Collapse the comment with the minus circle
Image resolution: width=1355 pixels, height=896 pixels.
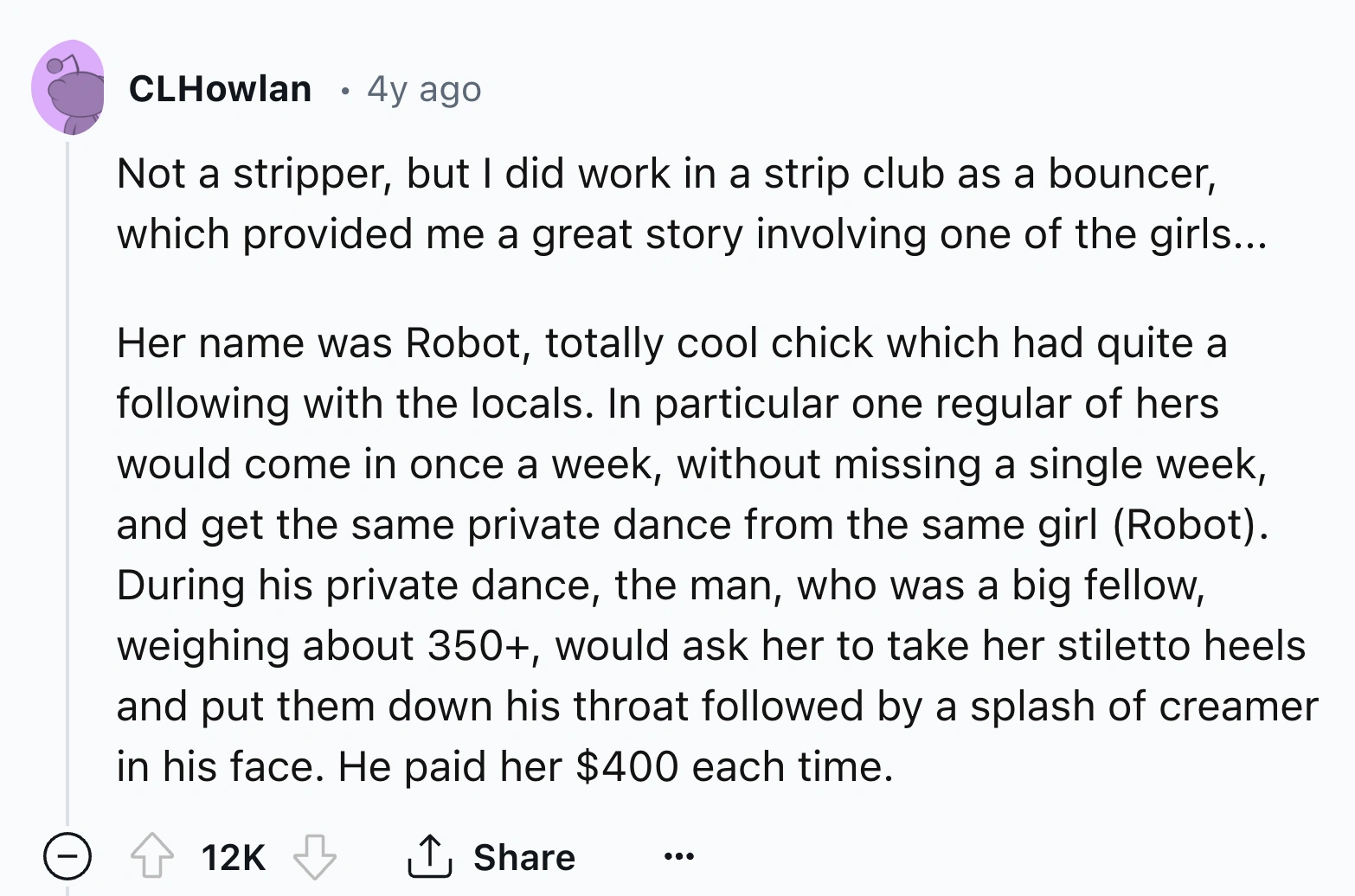pyautogui.click(x=67, y=856)
